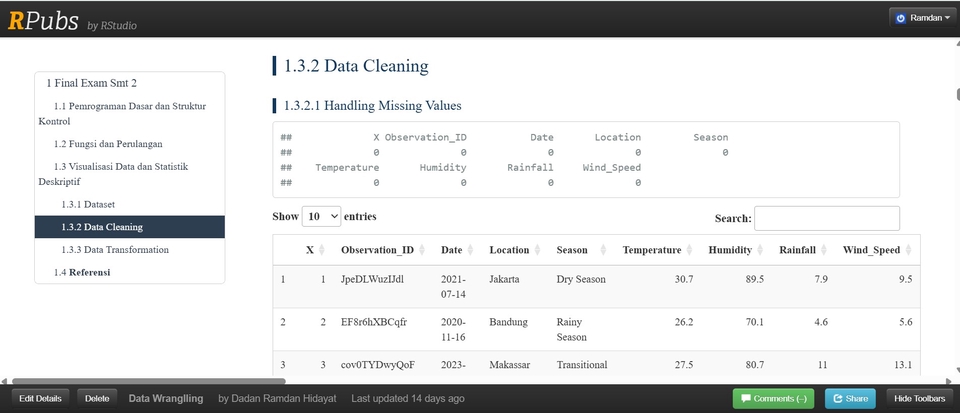The height and width of the screenshot is (413, 960).
Task: Click the table Search input field
Action: [826, 218]
